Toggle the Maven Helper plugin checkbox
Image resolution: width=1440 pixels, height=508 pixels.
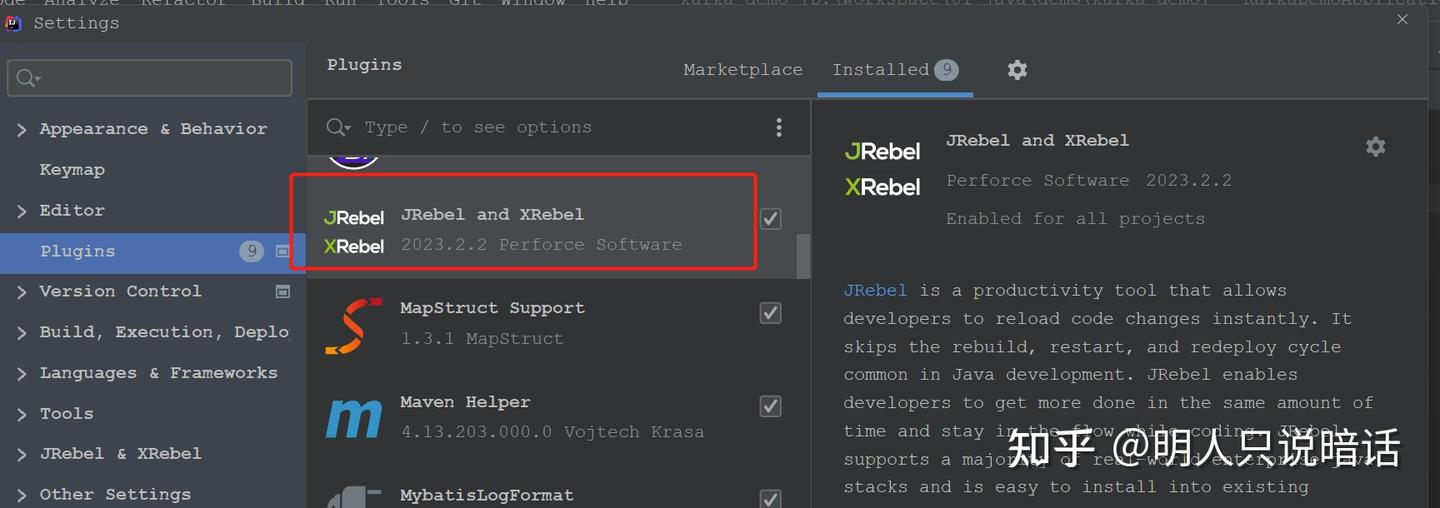tap(770, 406)
